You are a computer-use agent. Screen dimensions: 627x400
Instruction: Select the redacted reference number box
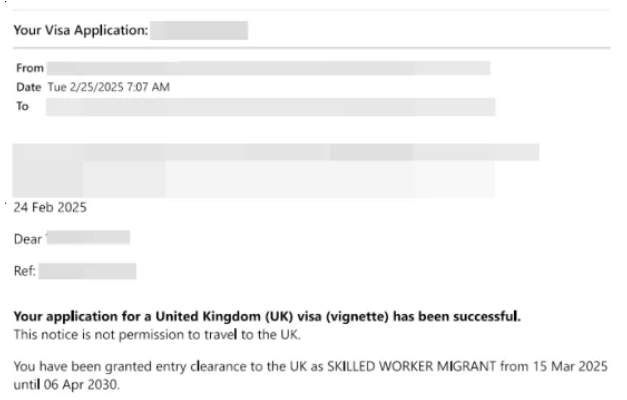(88, 271)
